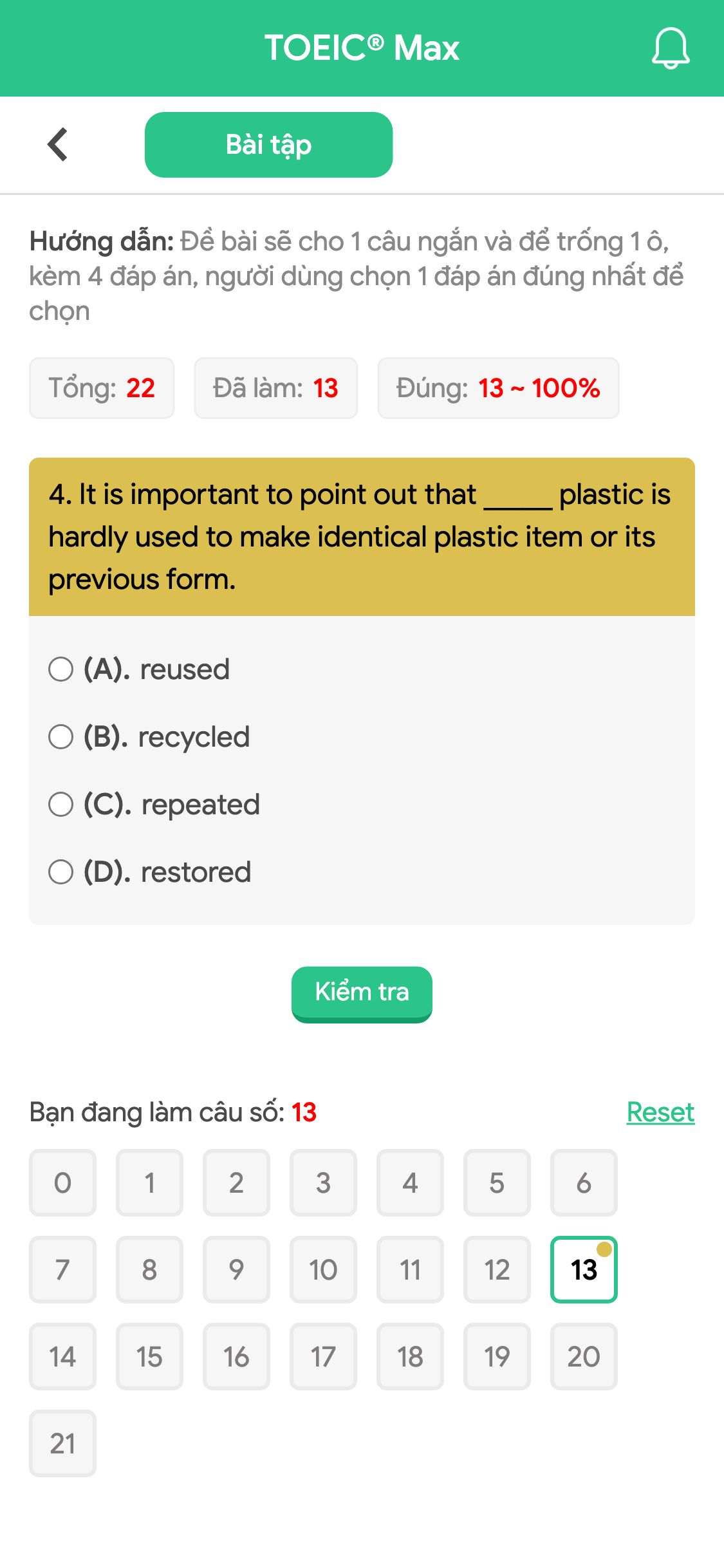Open question 5
The image size is (724, 1568).
click(497, 1183)
